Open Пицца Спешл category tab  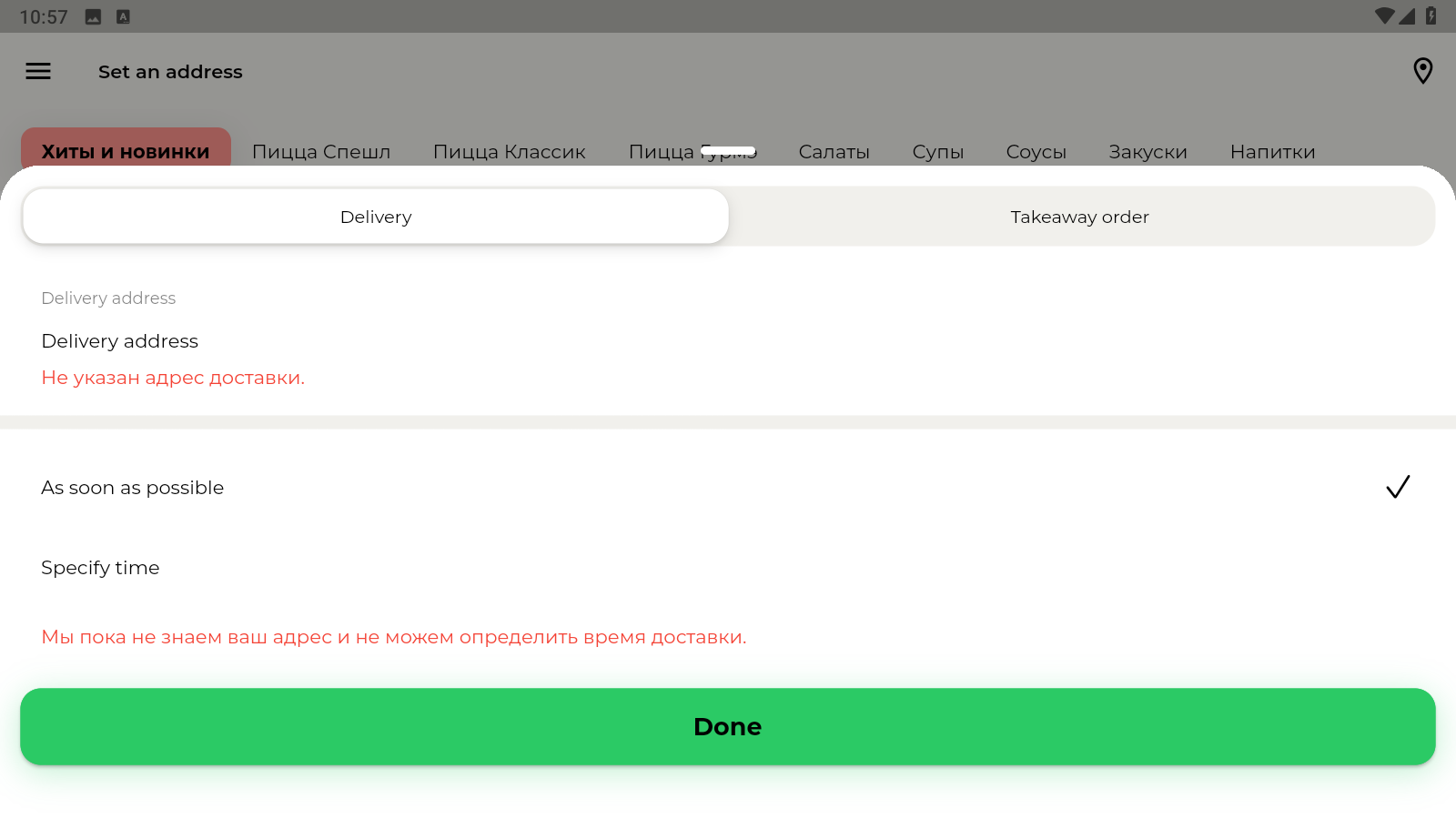point(321,152)
